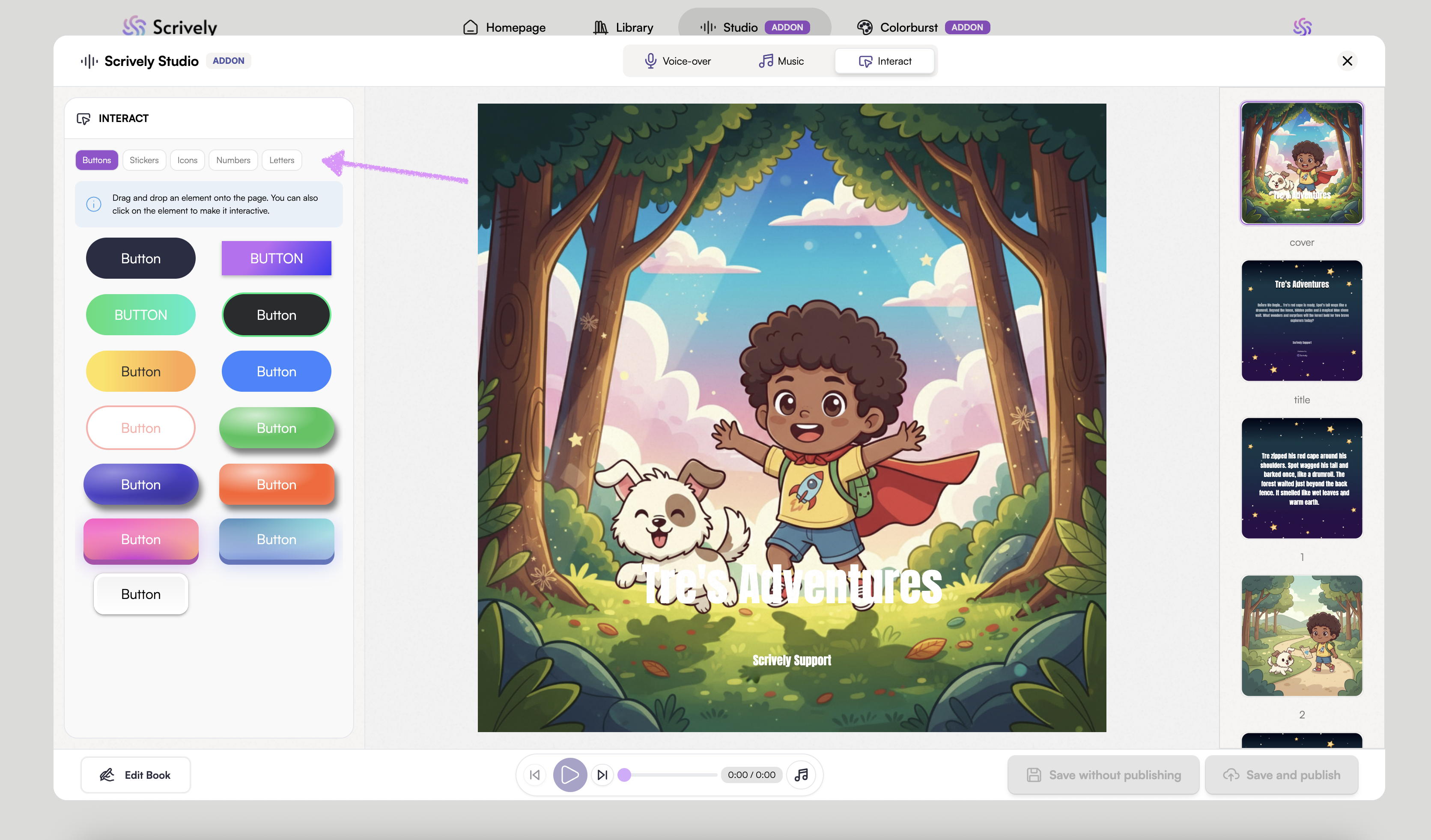Skip to the previous page in the player

pos(534,774)
